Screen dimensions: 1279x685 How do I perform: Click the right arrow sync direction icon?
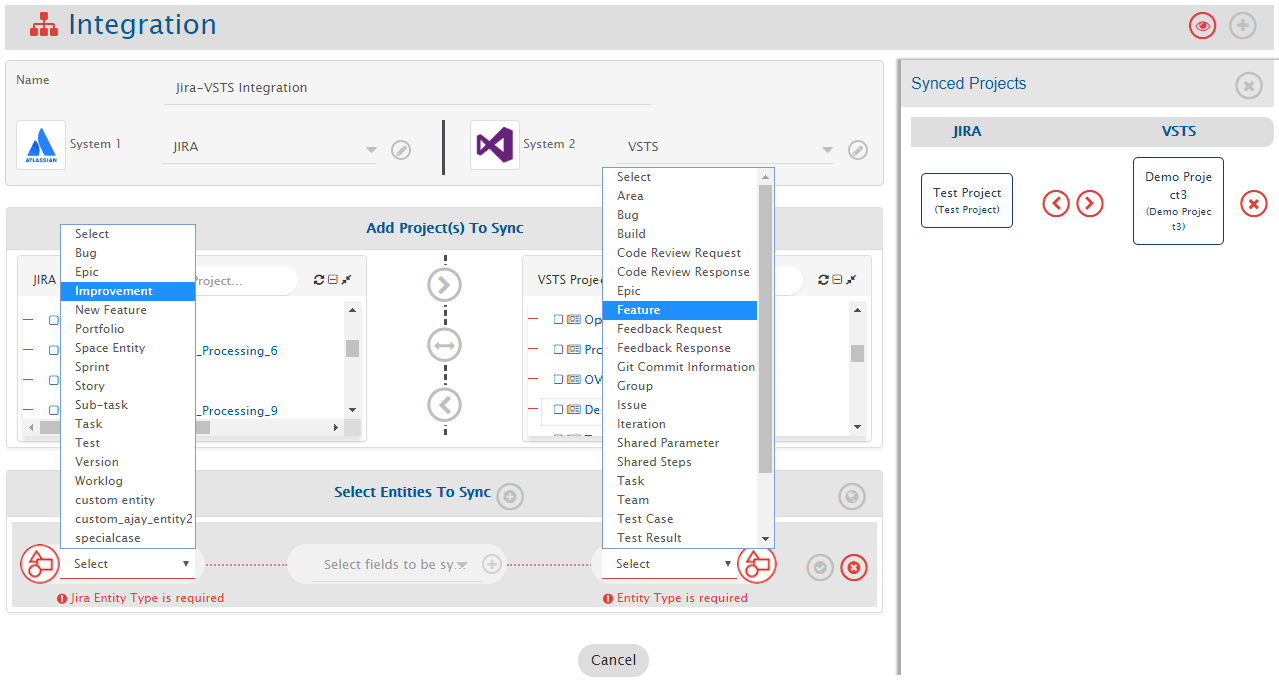(445, 285)
